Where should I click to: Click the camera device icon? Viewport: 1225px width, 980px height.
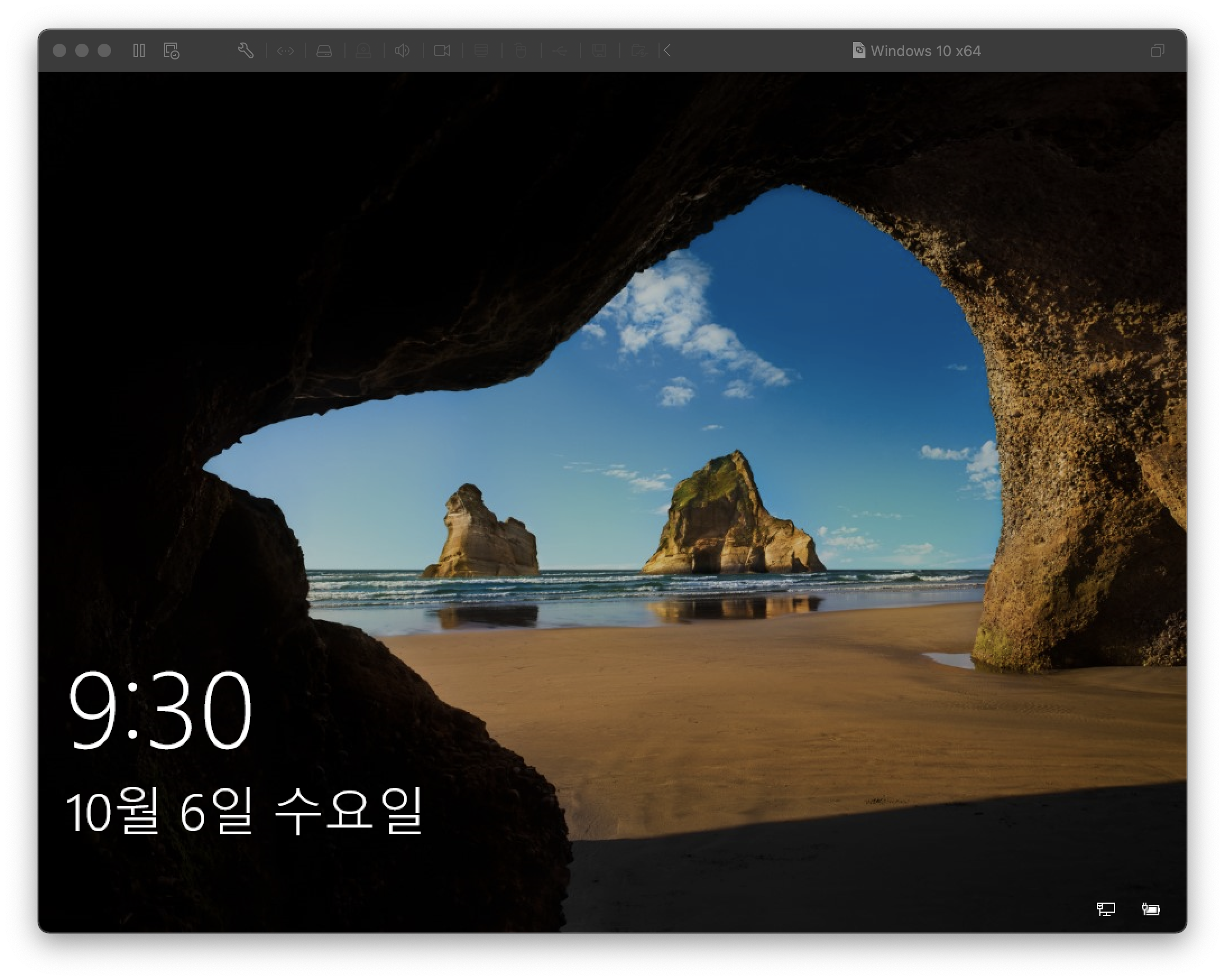pos(442,51)
